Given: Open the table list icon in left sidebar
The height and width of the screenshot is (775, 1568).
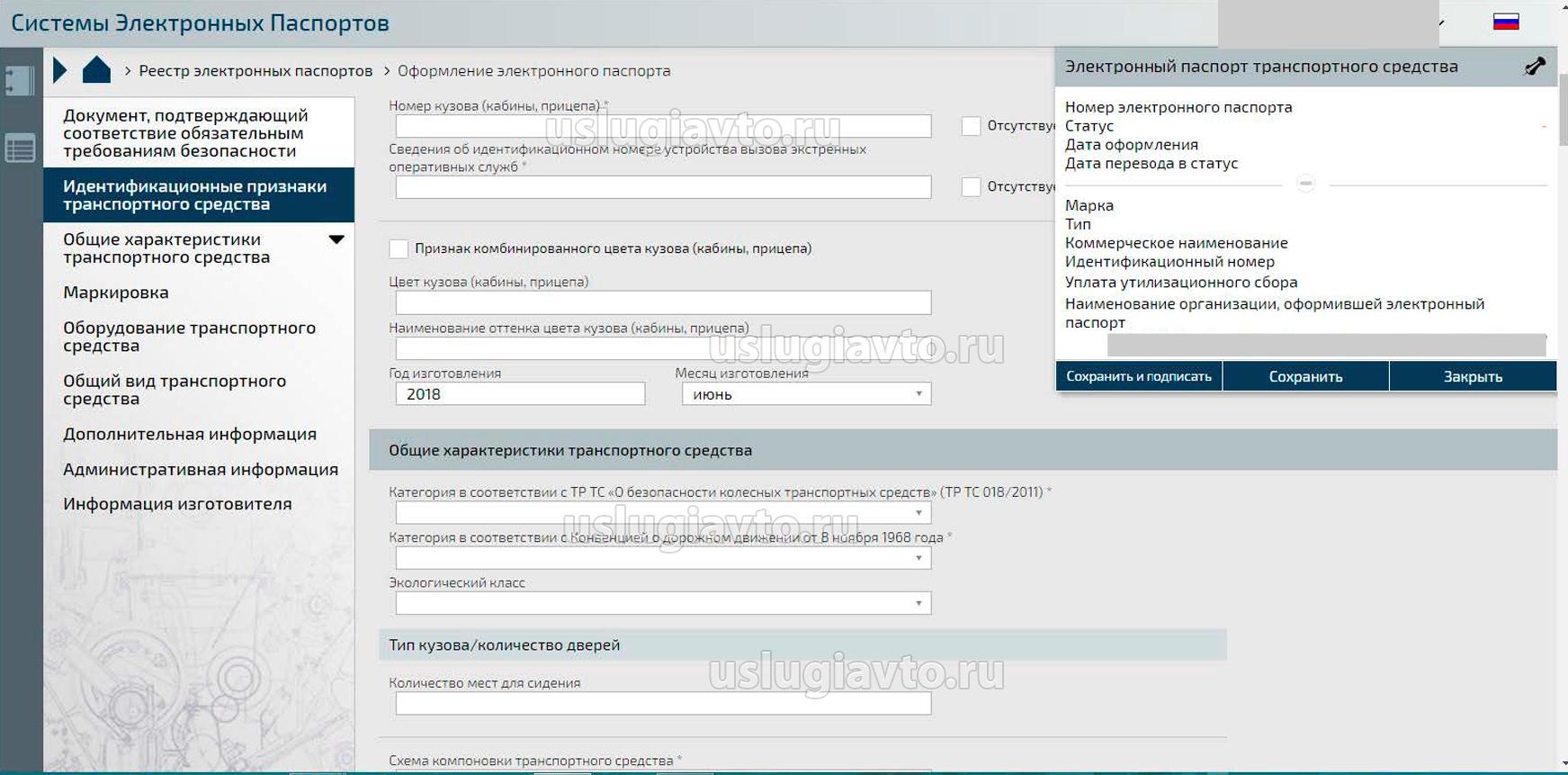Looking at the screenshot, I should click(x=20, y=149).
